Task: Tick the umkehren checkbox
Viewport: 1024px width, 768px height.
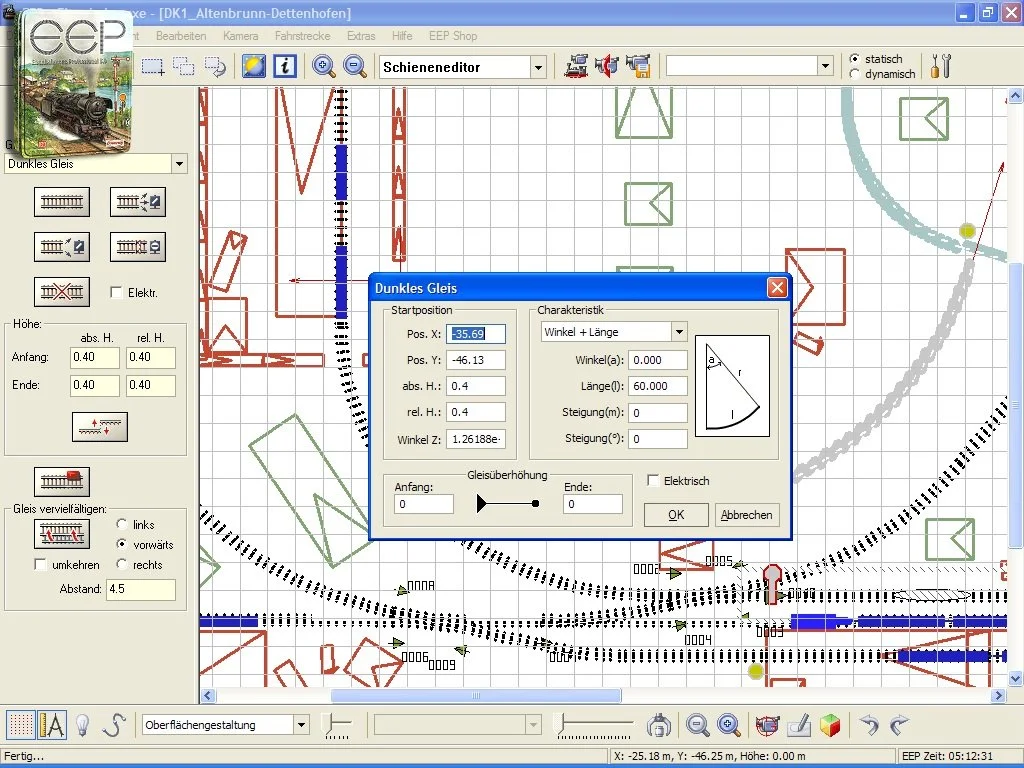Action: click(x=41, y=565)
